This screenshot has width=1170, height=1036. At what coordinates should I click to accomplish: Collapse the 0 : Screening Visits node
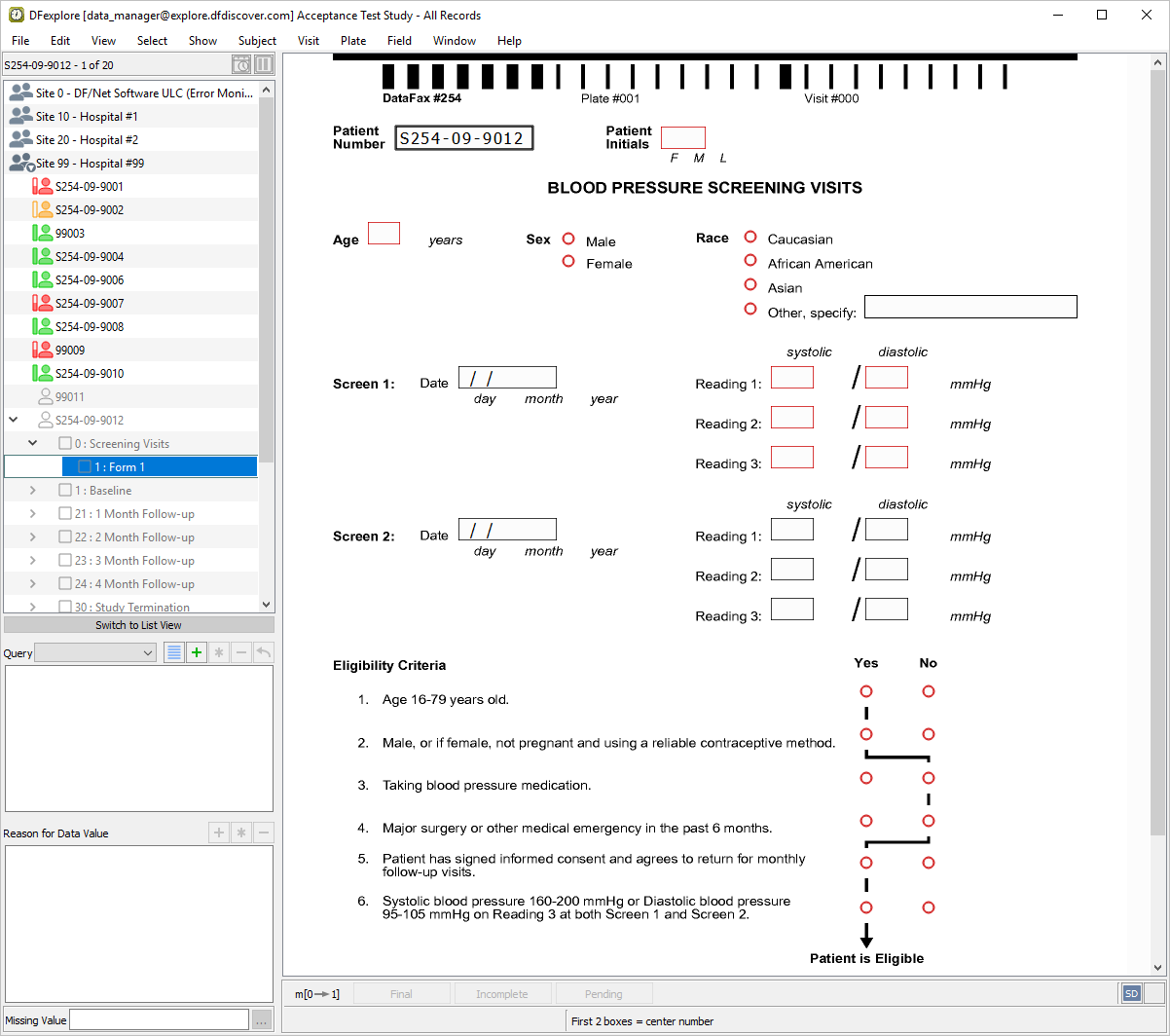[x=33, y=444]
